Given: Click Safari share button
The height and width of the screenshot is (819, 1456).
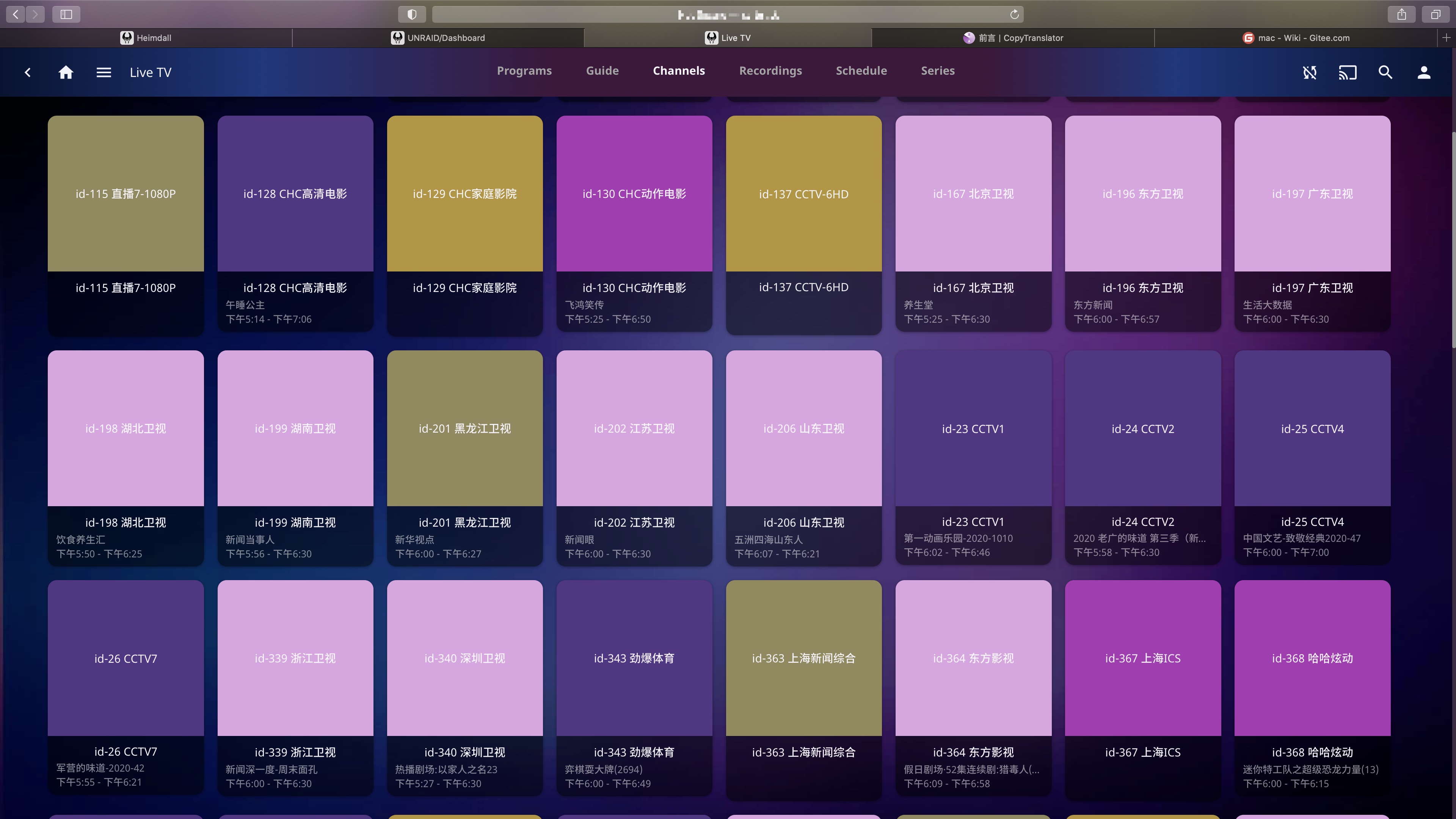Looking at the screenshot, I should coord(1402,14).
